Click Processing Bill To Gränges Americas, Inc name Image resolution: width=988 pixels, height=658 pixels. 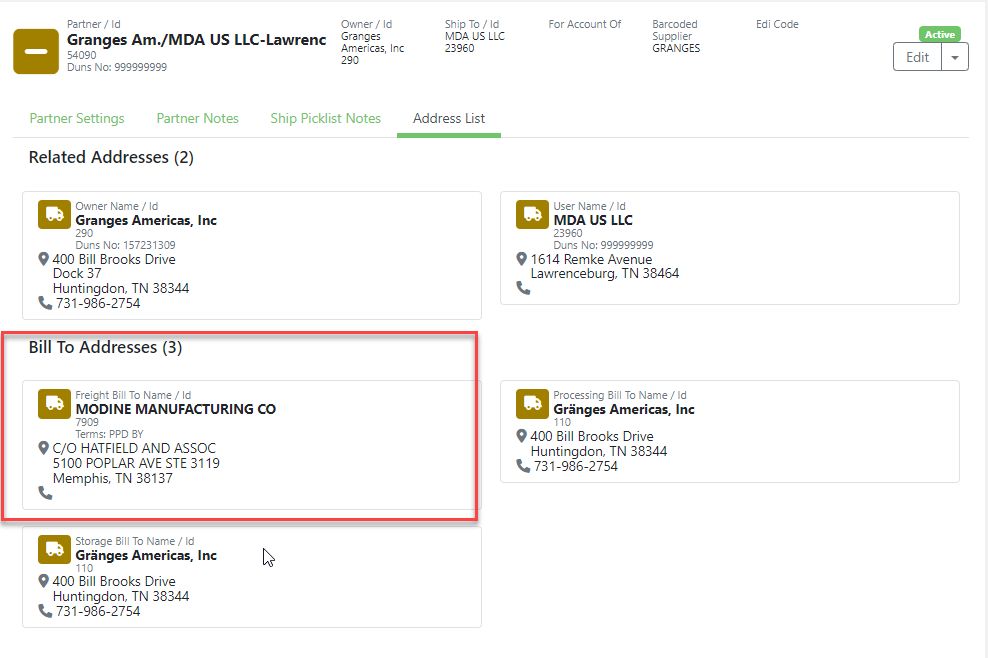[x=624, y=409]
